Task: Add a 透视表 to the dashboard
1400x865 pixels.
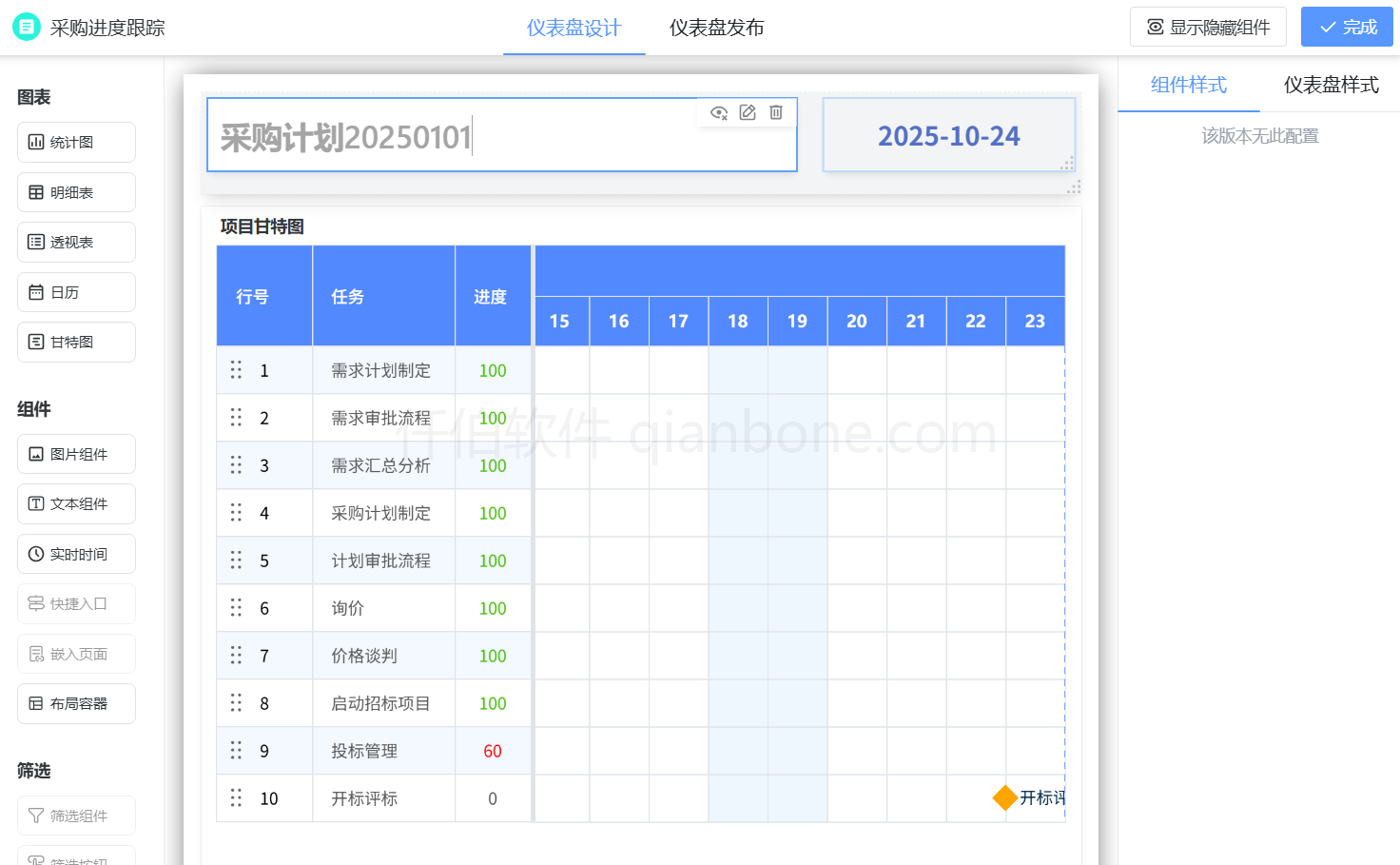Action: [x=76, y=242]
